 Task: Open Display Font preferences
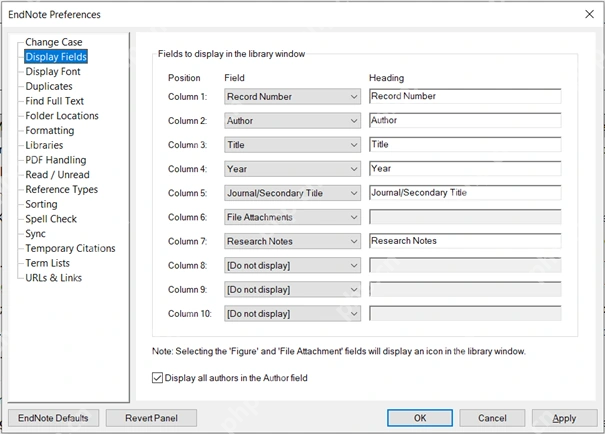(x=53, y=71)
